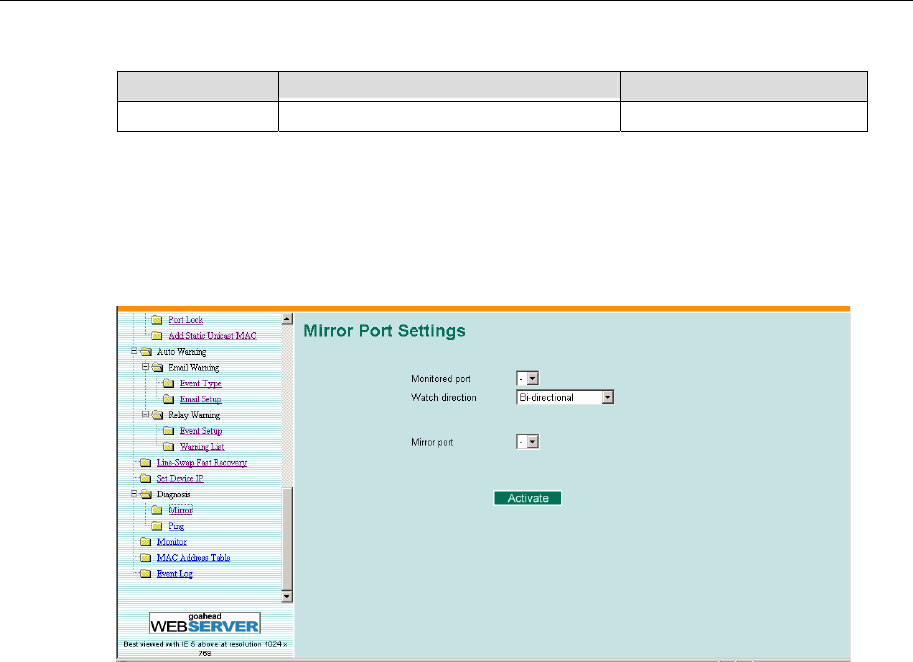Click the Port Lock folder icon

157,320
